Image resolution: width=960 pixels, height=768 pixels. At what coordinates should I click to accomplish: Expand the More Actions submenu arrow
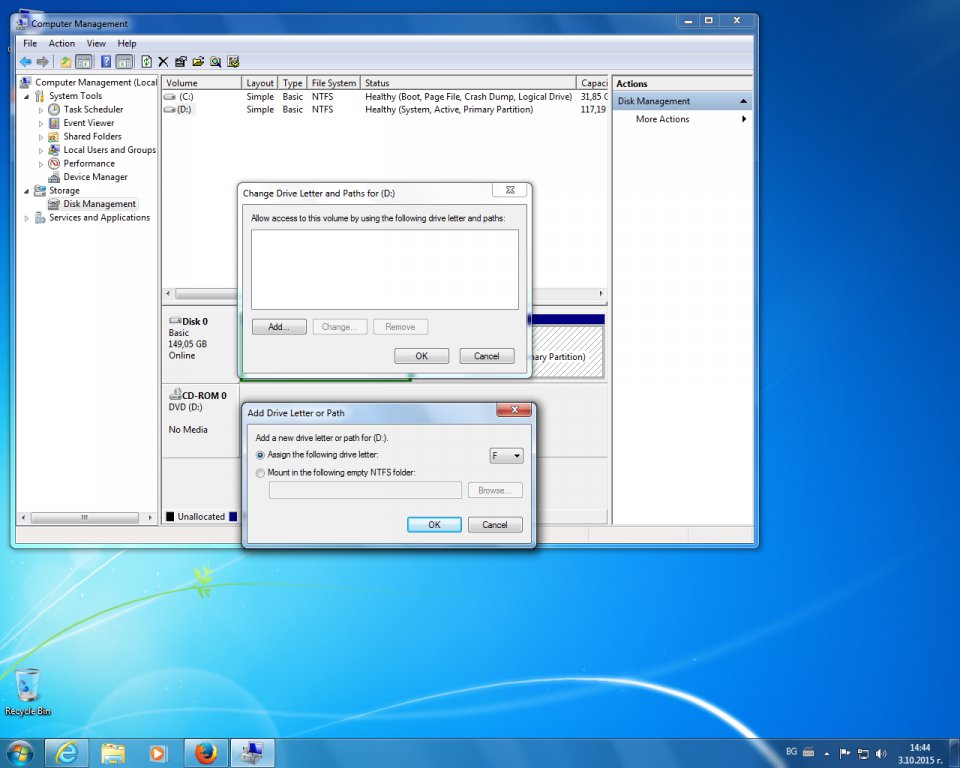[x=744, y=119]
